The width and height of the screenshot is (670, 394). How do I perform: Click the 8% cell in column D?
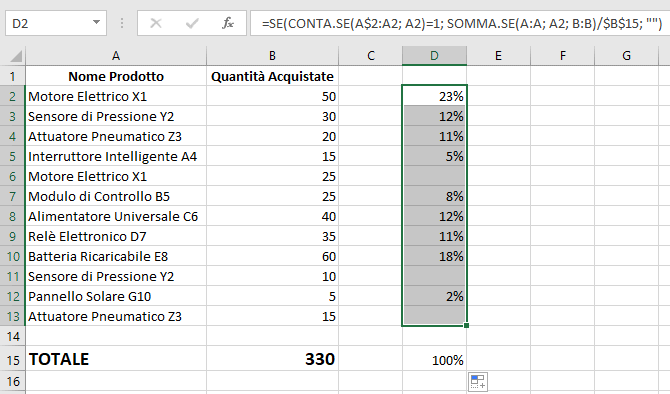[x=434, y=196]
